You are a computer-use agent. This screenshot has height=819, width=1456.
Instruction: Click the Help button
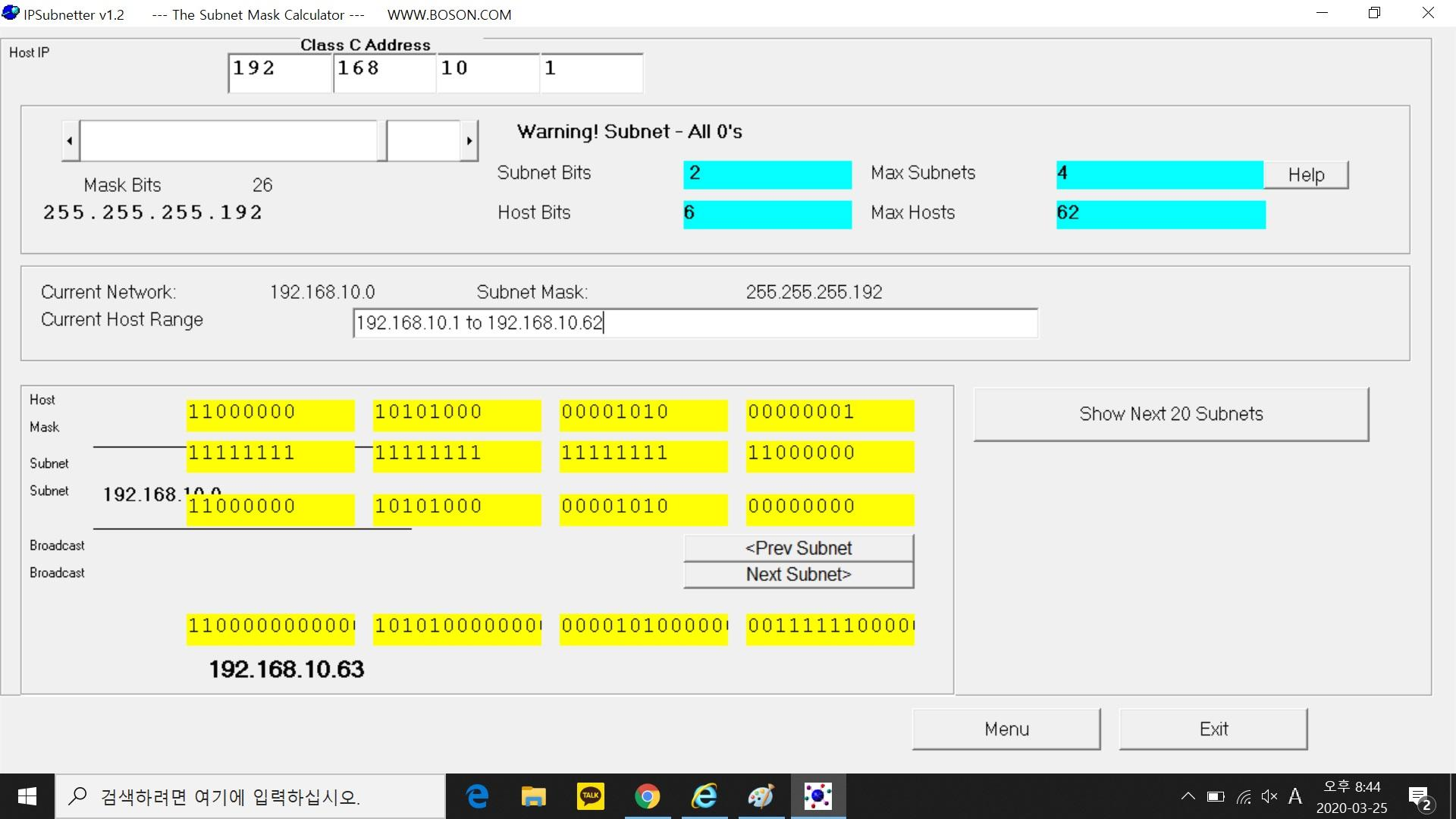tap(1306, 175)
